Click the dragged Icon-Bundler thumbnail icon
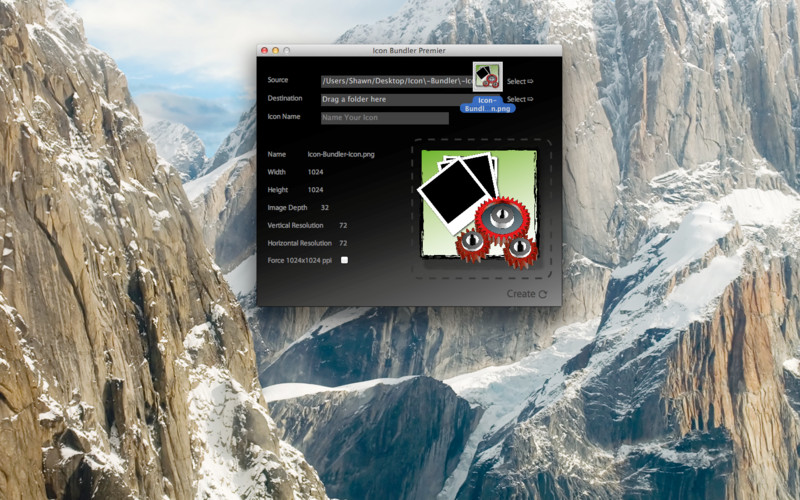This screenshot has width=800, height=500. tap(487, 76)
